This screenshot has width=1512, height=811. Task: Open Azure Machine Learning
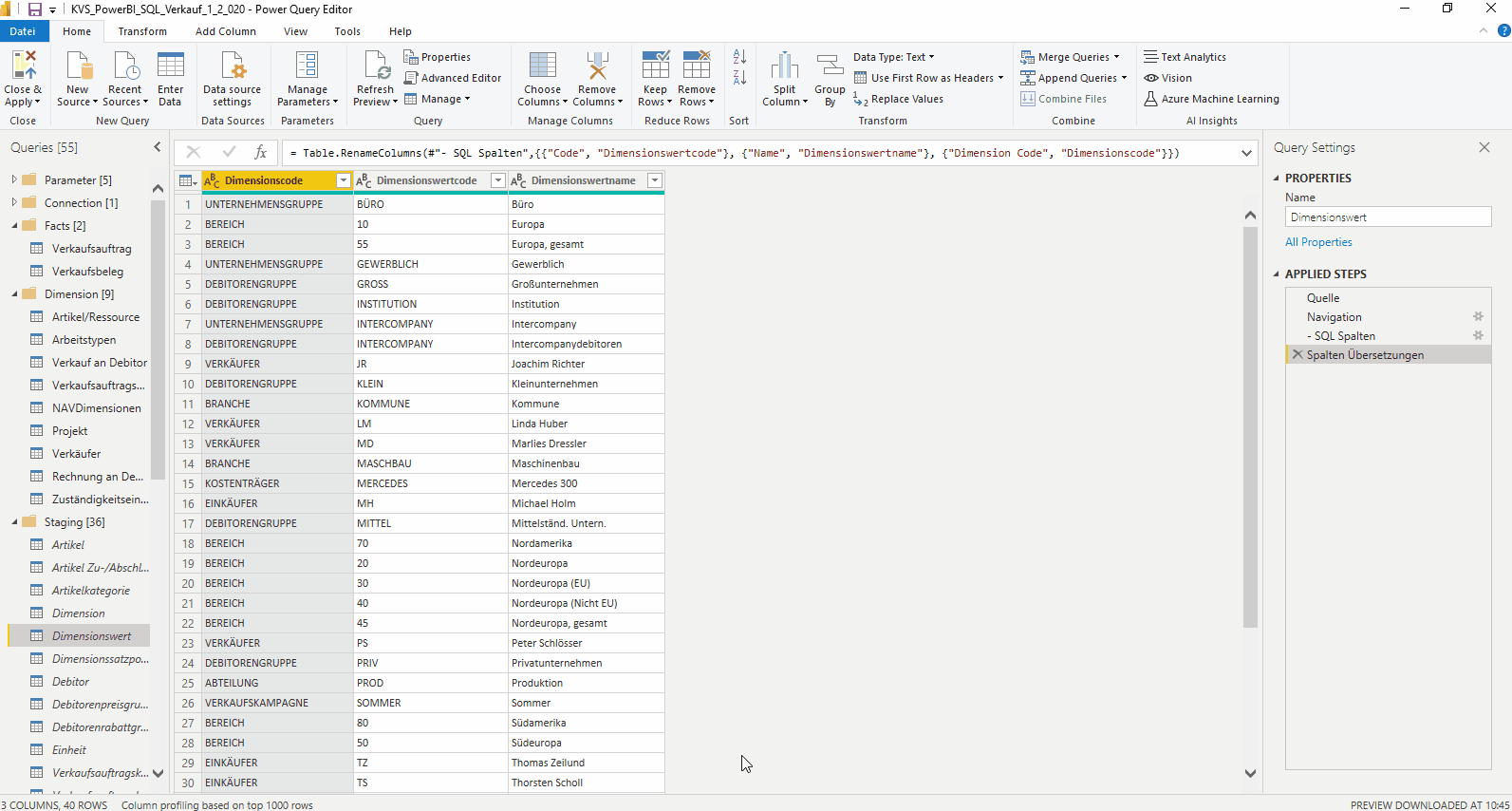pyautogui.click(x=1211, y=99)
